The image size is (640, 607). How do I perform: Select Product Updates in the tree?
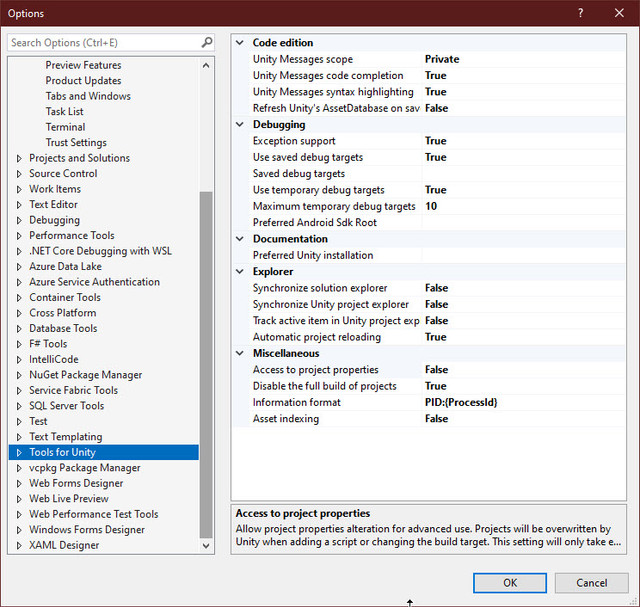tap(83, 80)
